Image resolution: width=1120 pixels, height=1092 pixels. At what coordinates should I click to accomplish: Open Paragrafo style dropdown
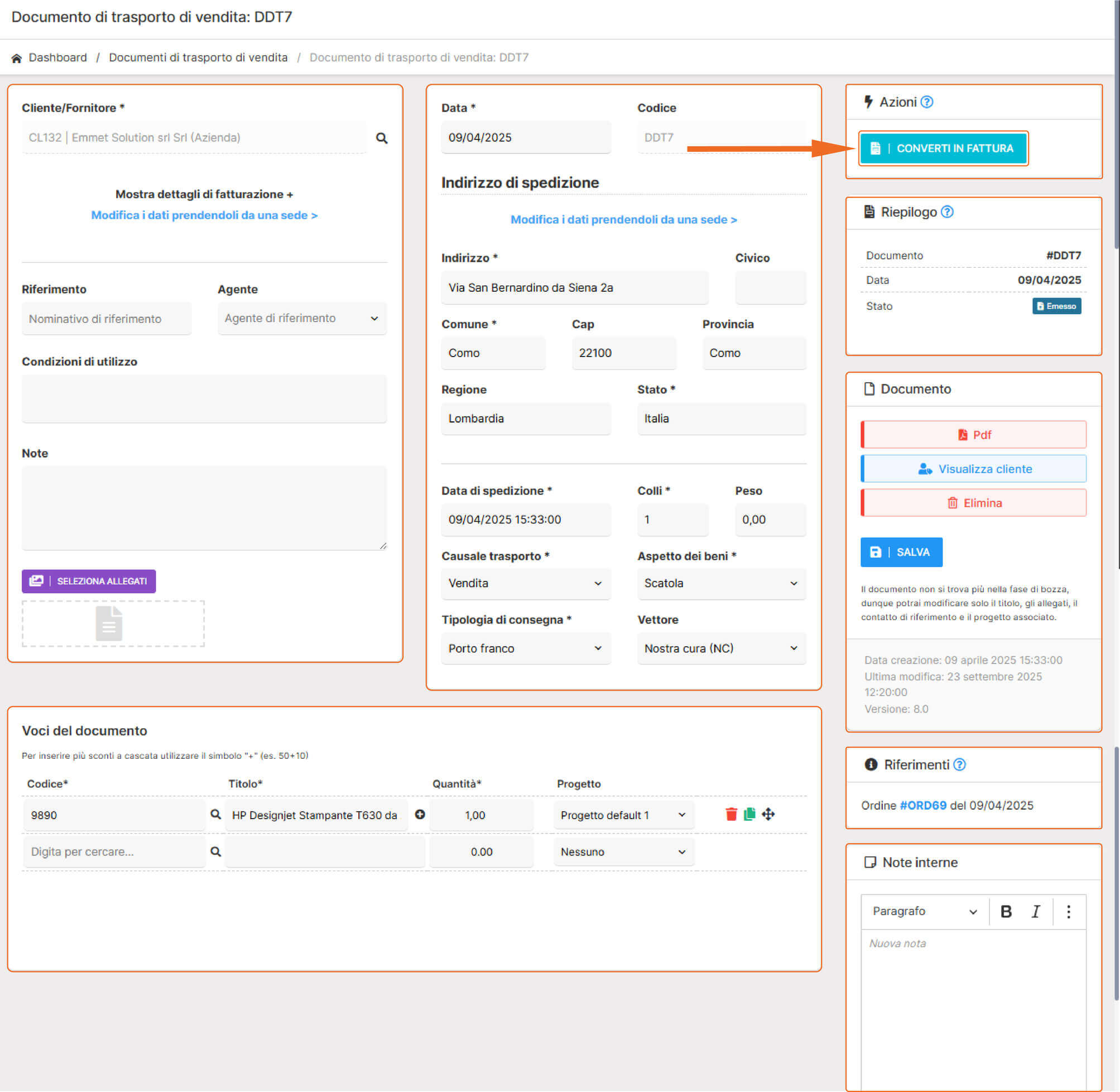click(x=924, y=911)
